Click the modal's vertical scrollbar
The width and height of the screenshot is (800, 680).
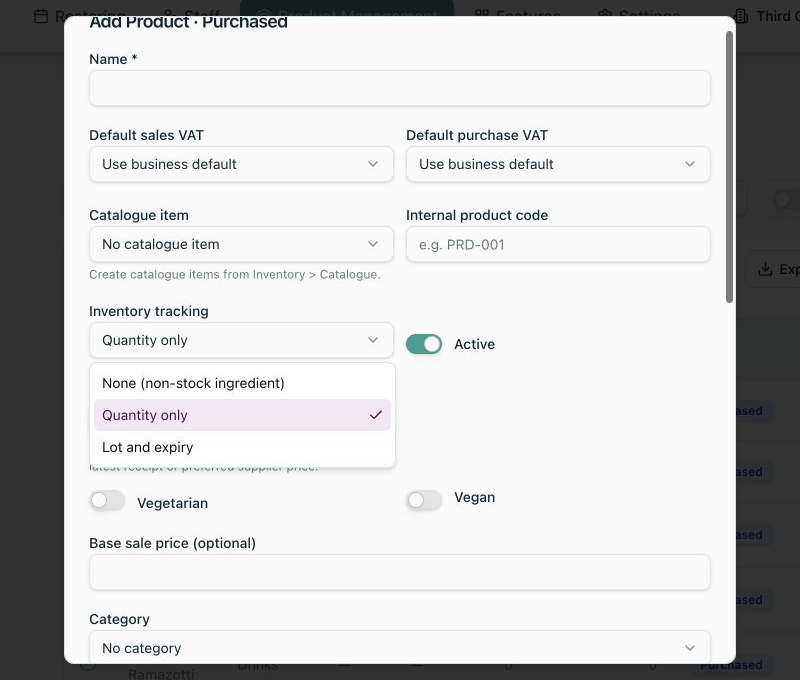click(x=729, y=167)
